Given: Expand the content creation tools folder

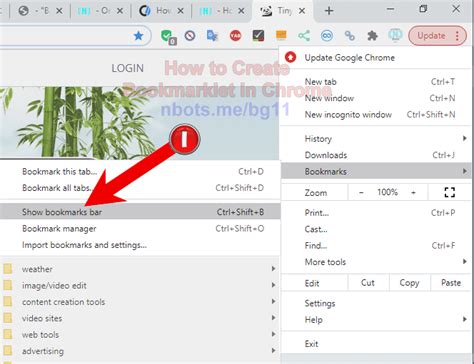Looking at the screenshot, I should [x=140, y=302].
